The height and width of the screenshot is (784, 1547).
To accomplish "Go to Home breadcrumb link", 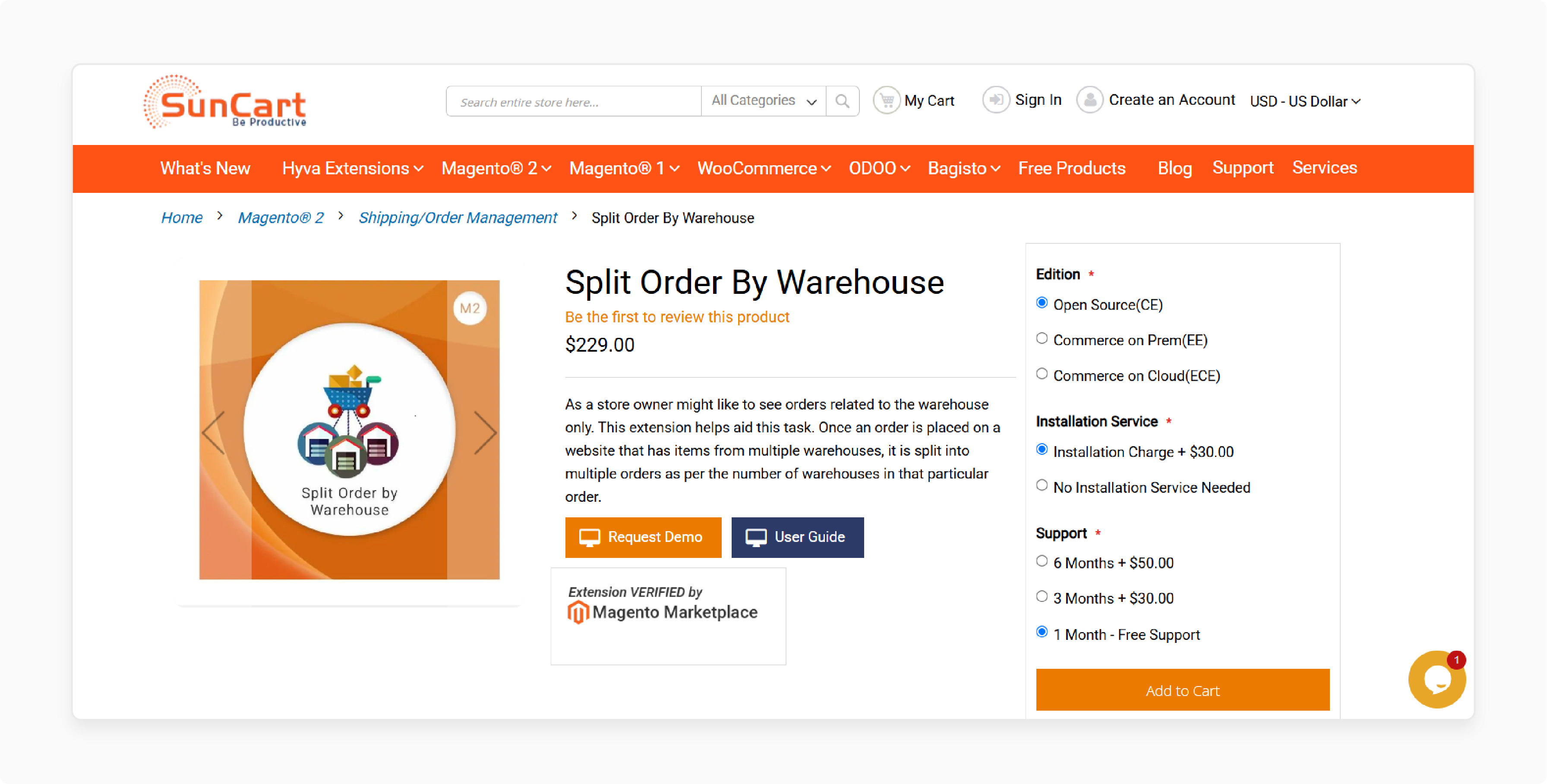I will pyautogui.click(x=181, y=217).
